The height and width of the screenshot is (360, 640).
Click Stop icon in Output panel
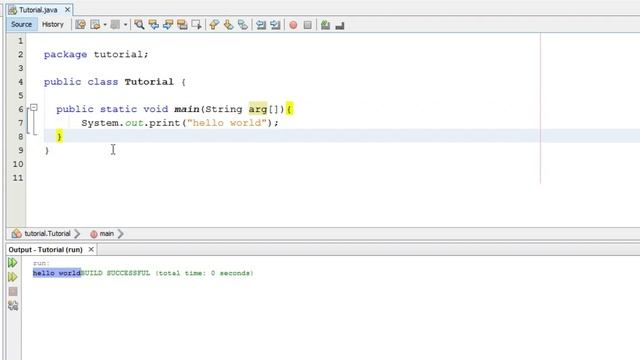(x=13, y=291)
